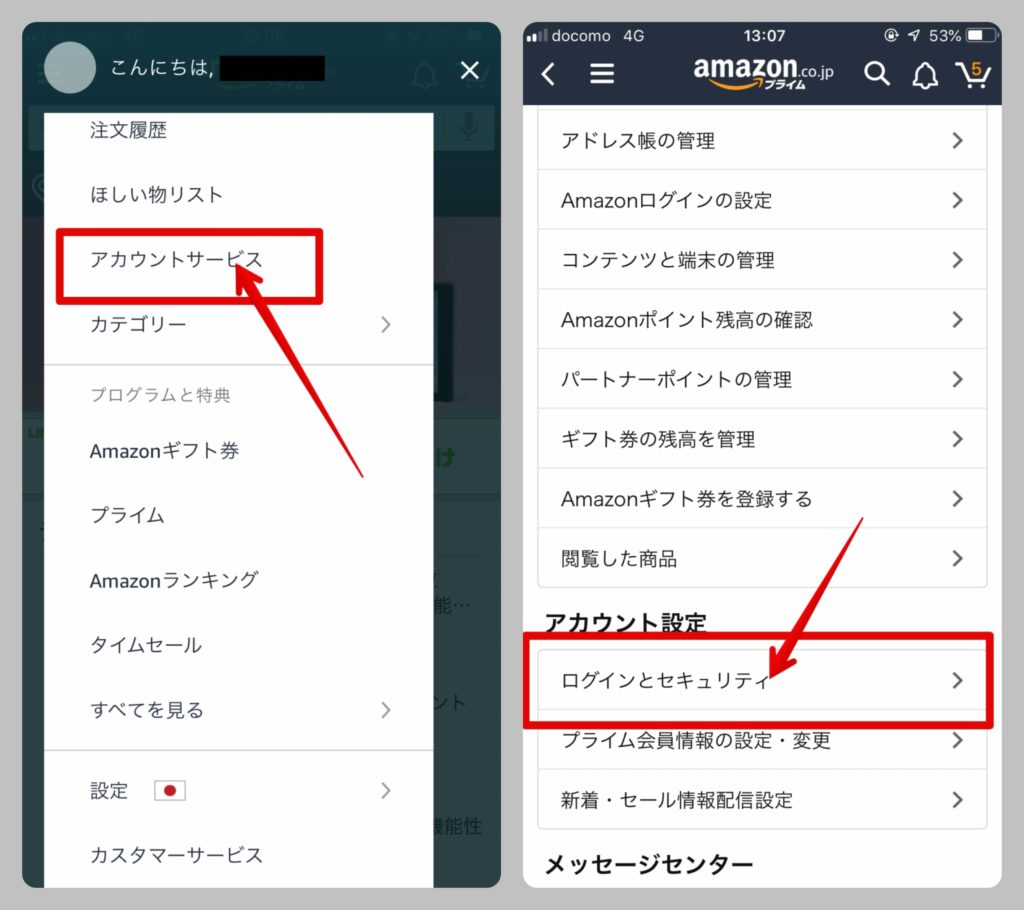Tap the Japan flag next to 設定
Viewport: 1024px width, 910px height.
[x=170, y=790]
